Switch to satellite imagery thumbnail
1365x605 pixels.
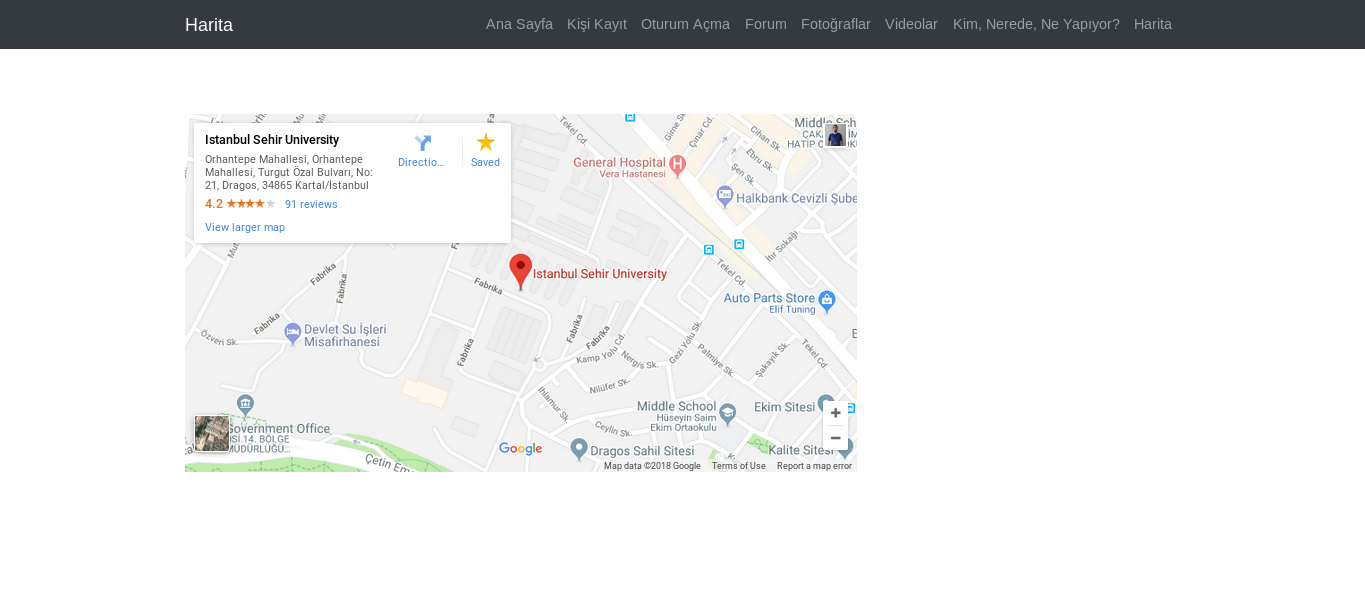pyautogui.click(x=212, y=434)
